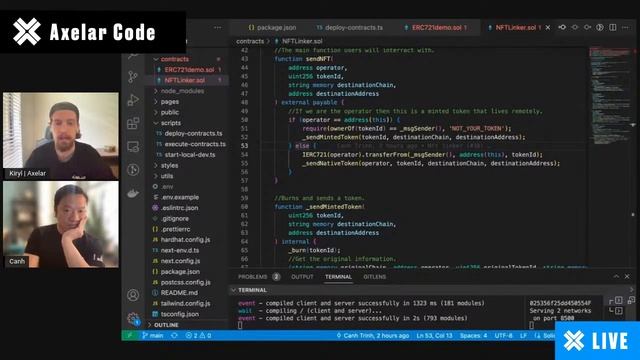Open the GITLENS panel tab

[x=374, y=277]
